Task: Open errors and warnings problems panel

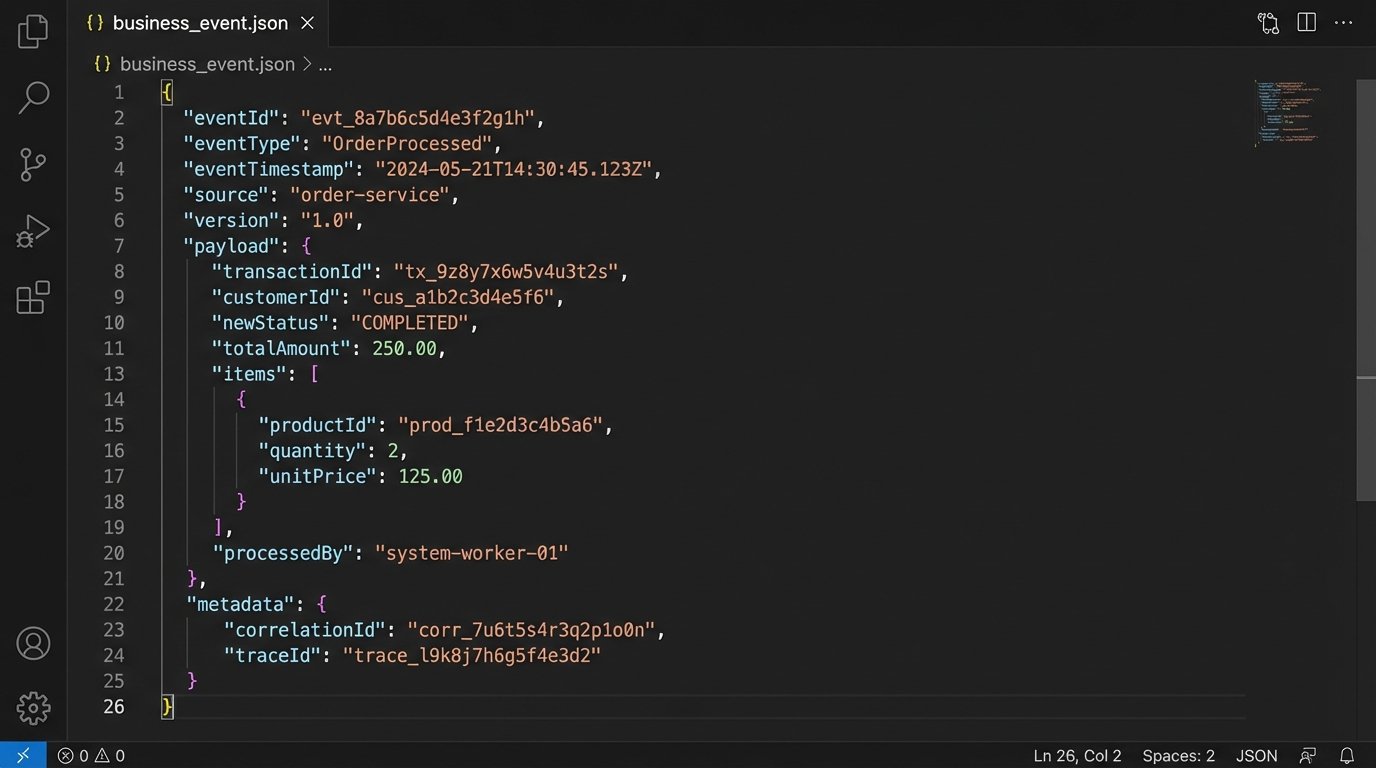Action: (91, 756)
